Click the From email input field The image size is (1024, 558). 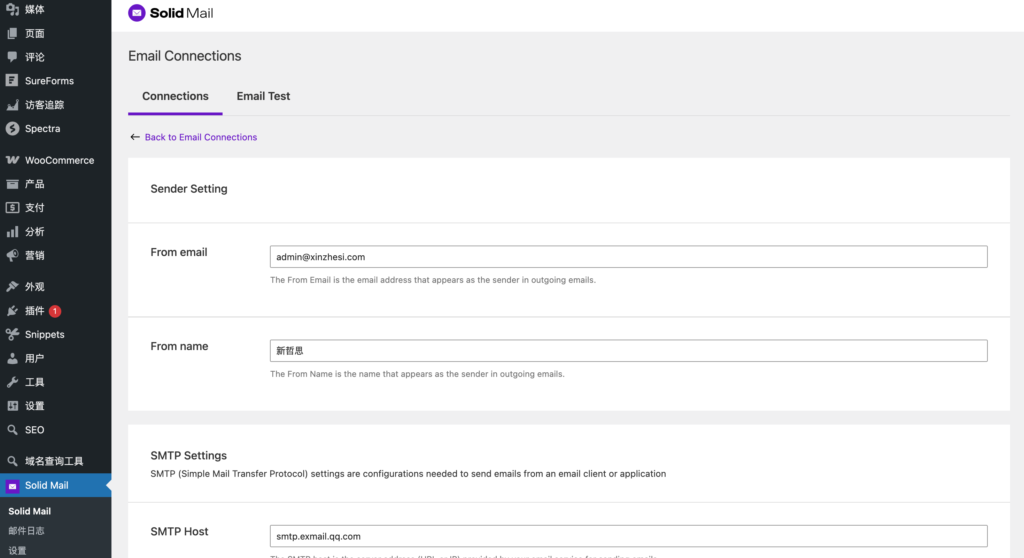(x=628, y=257)
